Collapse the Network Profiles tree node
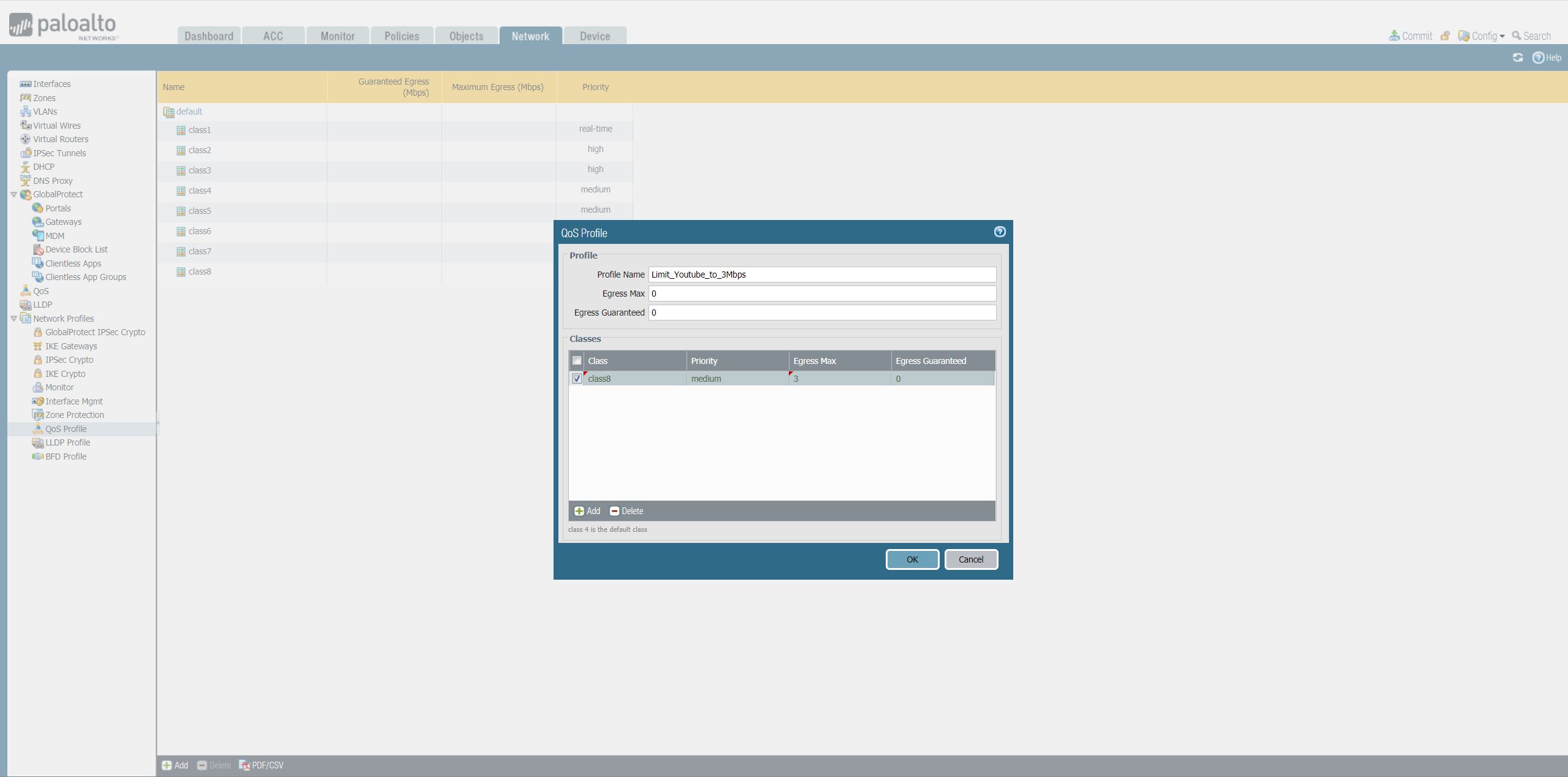 tap(13, 319)
